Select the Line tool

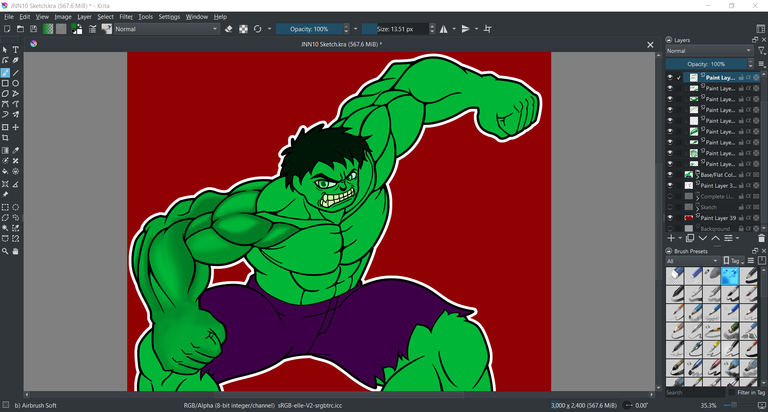(16, 73)
